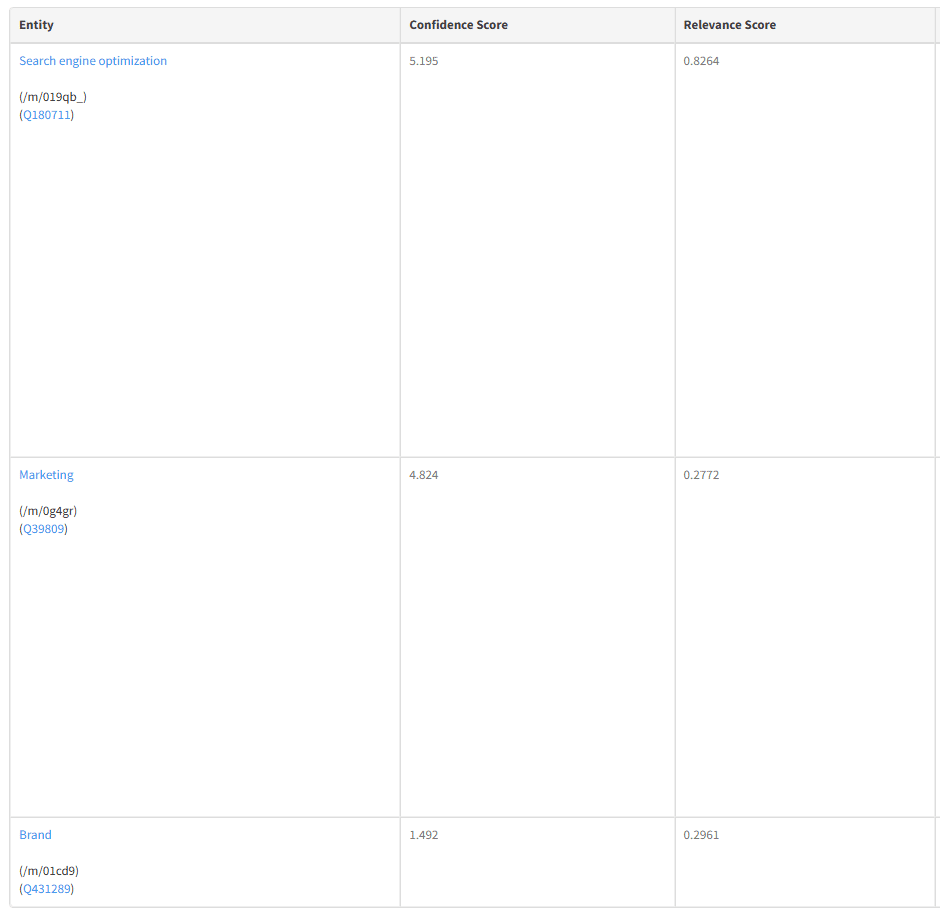This screenshot has width=940, height=923.
Task: Click the Entity column header
Action: 36,25
